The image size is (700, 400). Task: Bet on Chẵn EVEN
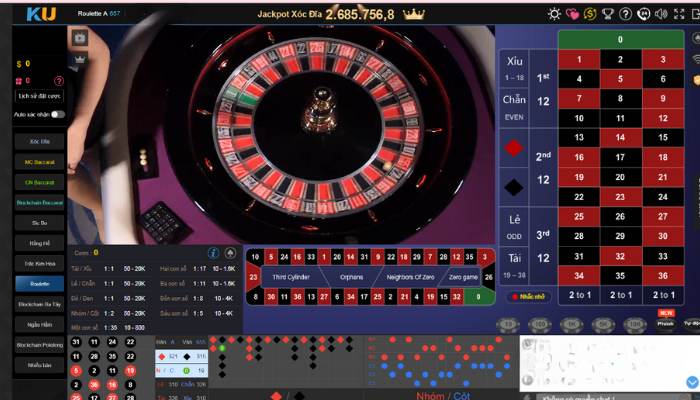coord(514,108)
